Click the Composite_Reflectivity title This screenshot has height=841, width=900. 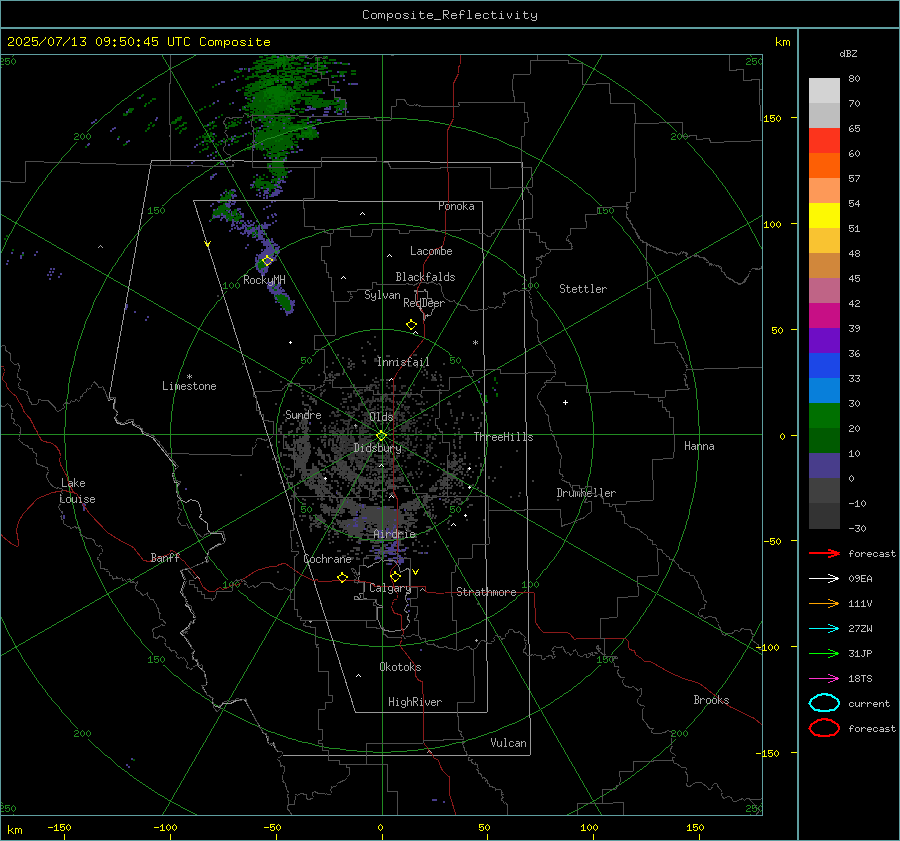[x=450, y=15]
